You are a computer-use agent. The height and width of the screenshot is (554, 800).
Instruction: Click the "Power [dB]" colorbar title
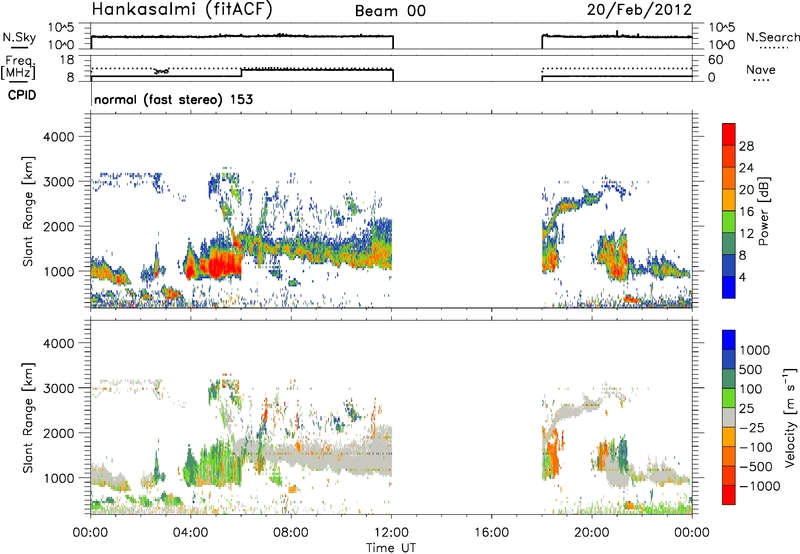pyautogui.click(x=763, y=211)
